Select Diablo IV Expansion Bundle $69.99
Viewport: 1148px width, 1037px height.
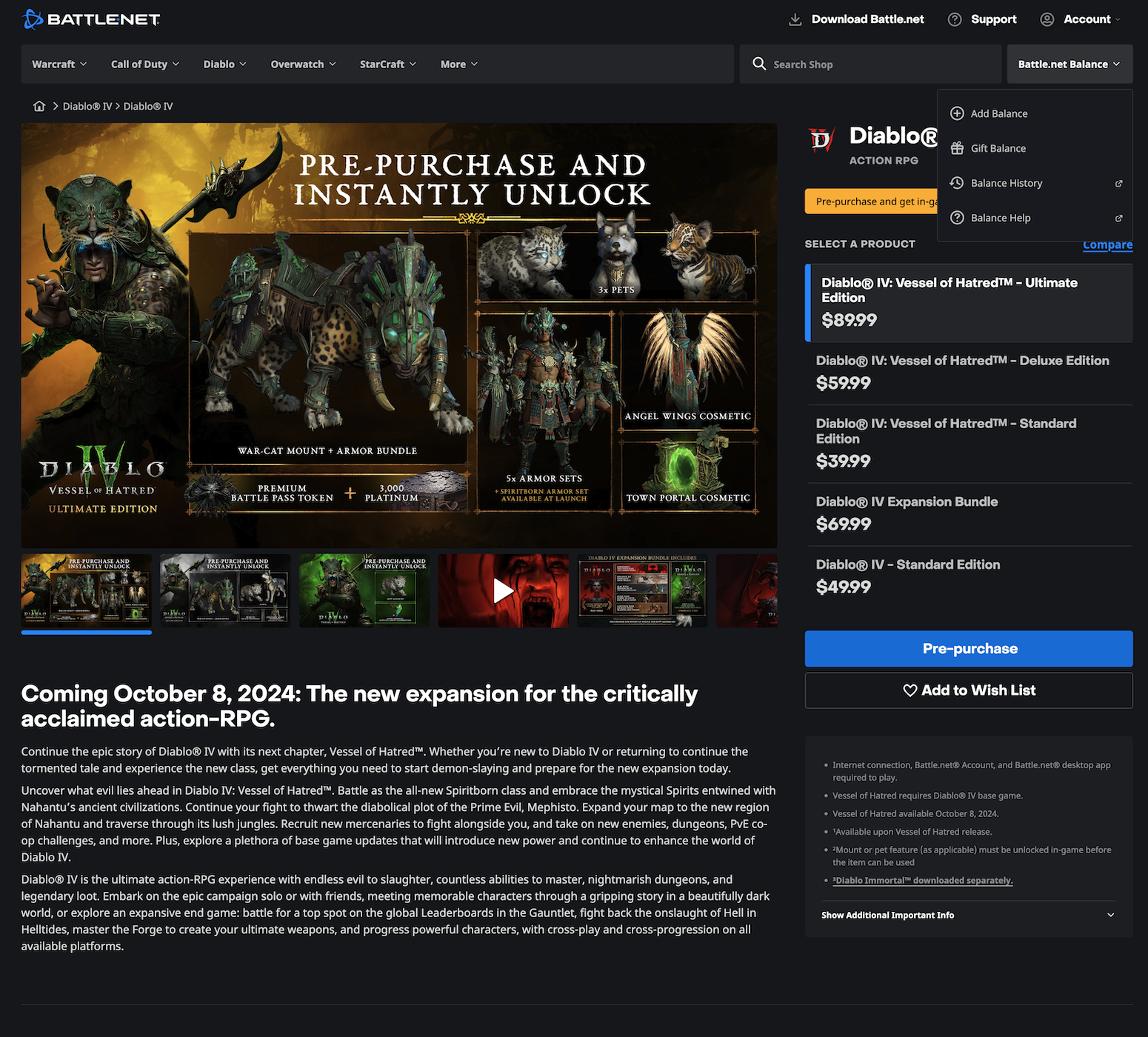969,514
